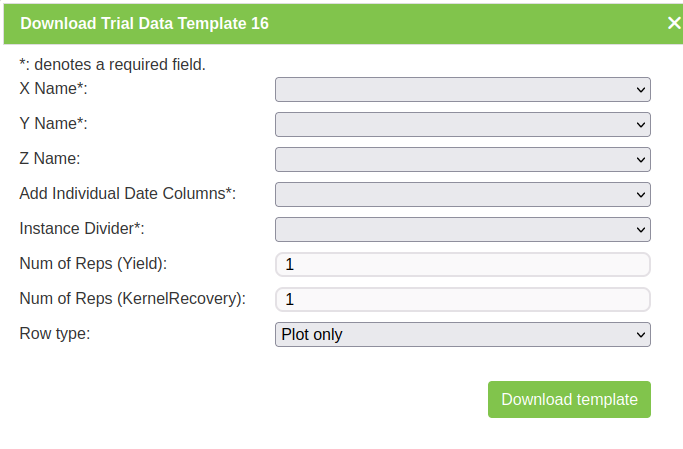Click the 'Instance Divider*:' label text

pyautogui.click(x=82, y=228)
